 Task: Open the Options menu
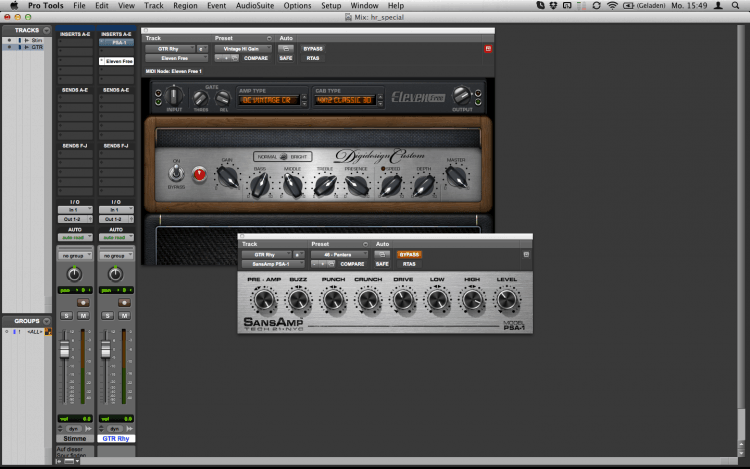point(297,6)
